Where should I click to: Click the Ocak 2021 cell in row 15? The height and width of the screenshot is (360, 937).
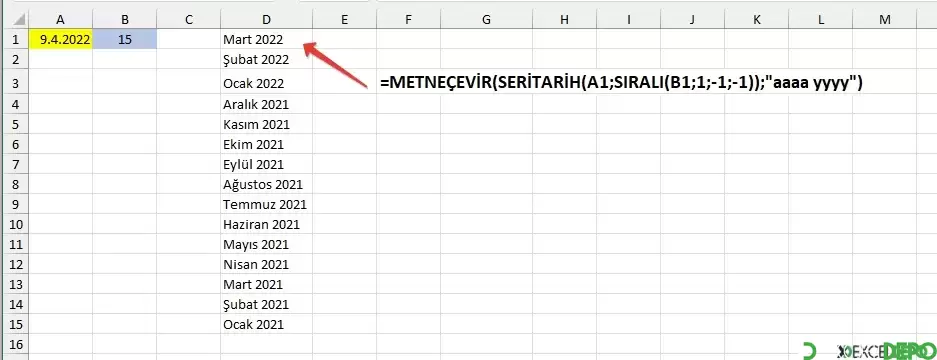pyautogui.click(x=266, y=325)
